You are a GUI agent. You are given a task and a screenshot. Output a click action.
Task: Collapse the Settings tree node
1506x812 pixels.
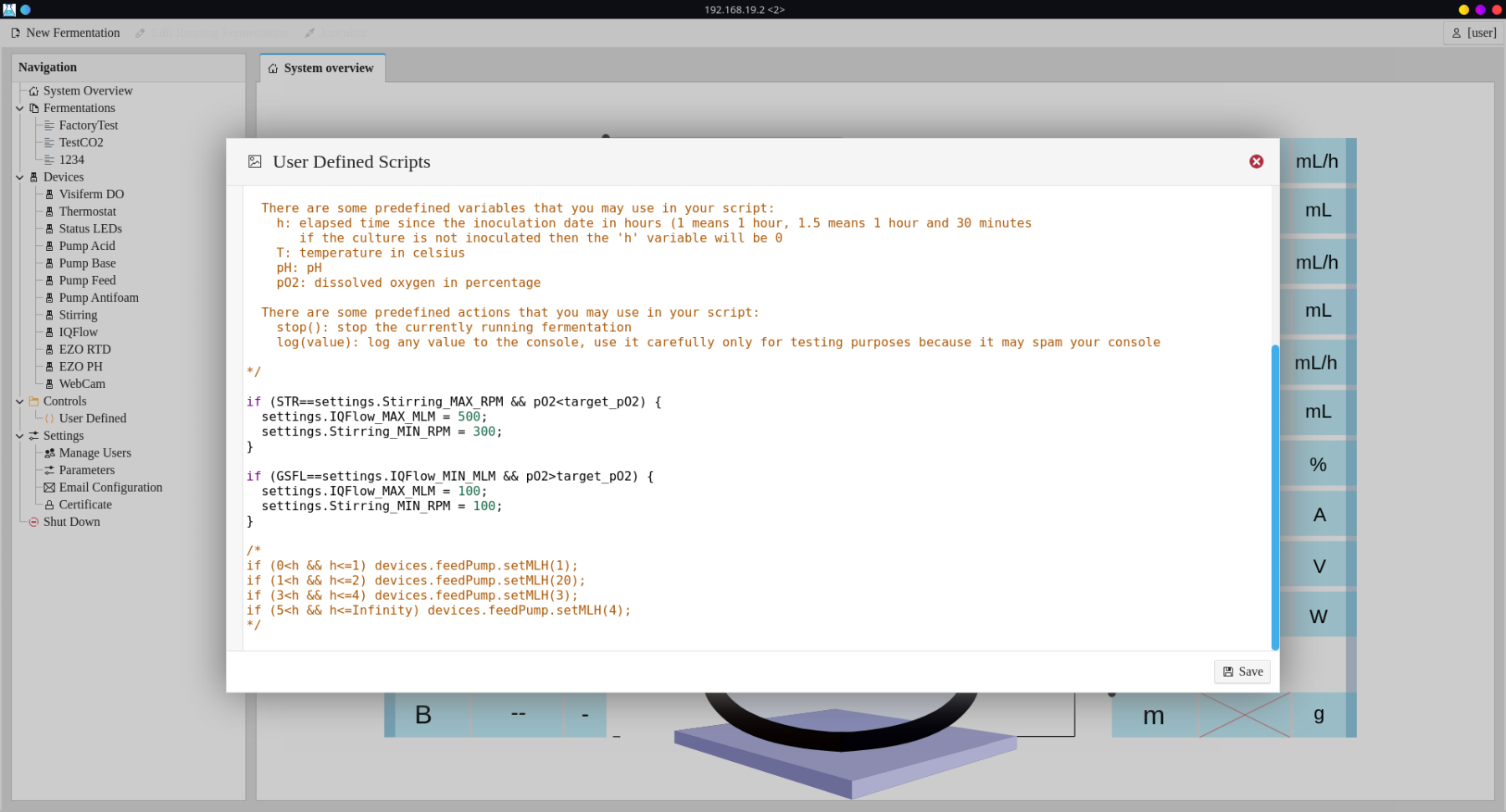click(x=19, y=436)
